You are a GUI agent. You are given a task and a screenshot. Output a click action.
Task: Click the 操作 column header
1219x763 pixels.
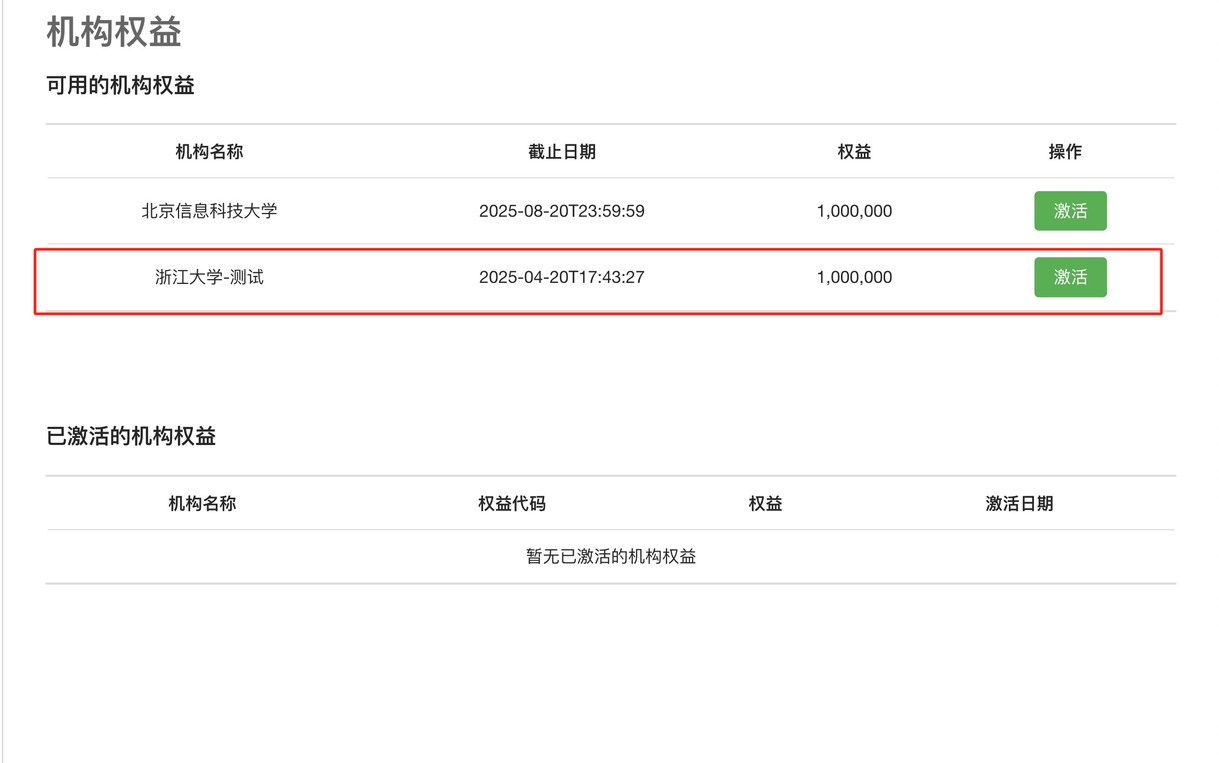click(1065, 152)
